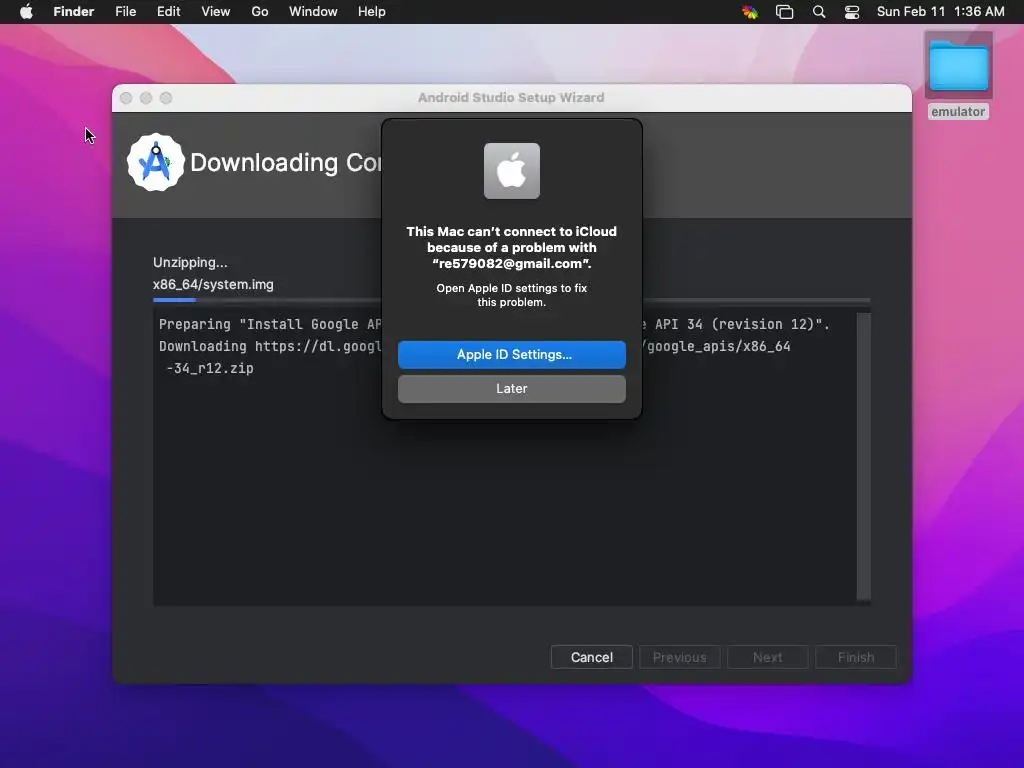The width and height of the screenshot is (1024, 768).
Task: Click the Next button in Setup Wizard
Action: [767, 657]
